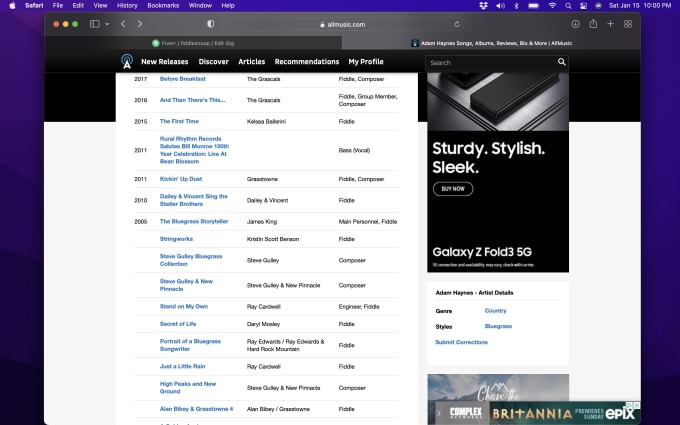Open the privacy report shield icon
Image resolution: width=680 pixels, height=425 pixels.
tap(211, 24)
